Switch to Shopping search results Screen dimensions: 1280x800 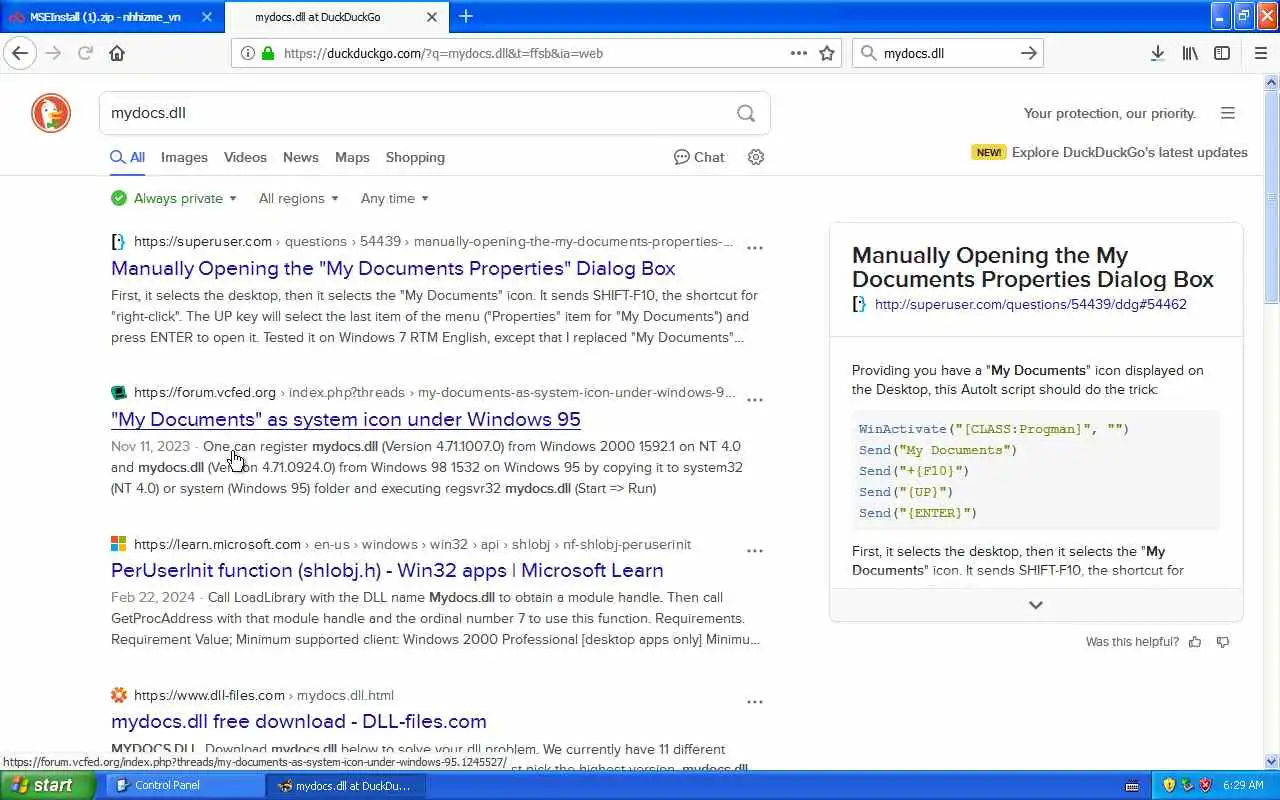415,157
